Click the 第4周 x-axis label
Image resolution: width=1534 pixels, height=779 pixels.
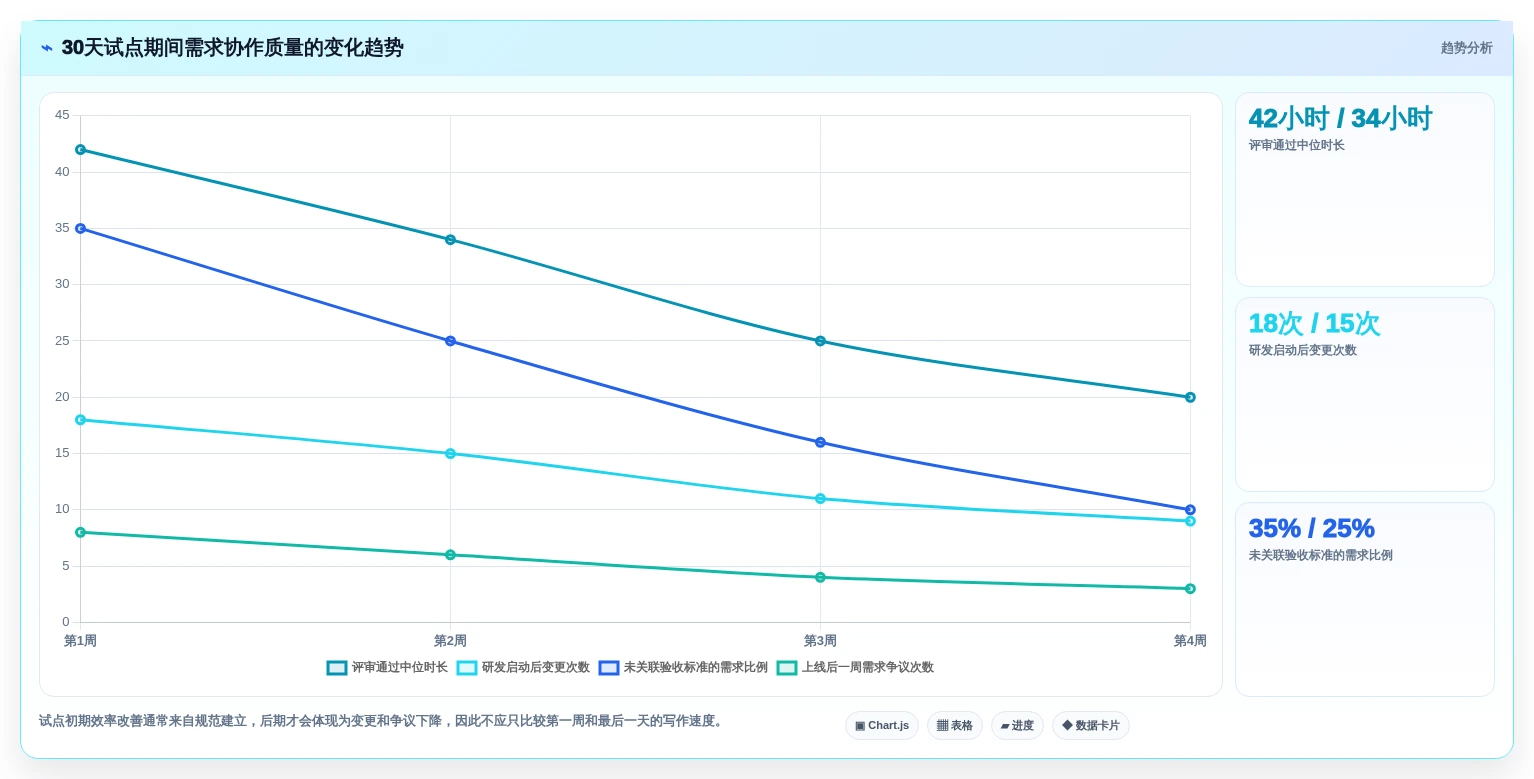(x=1190, y=641)
